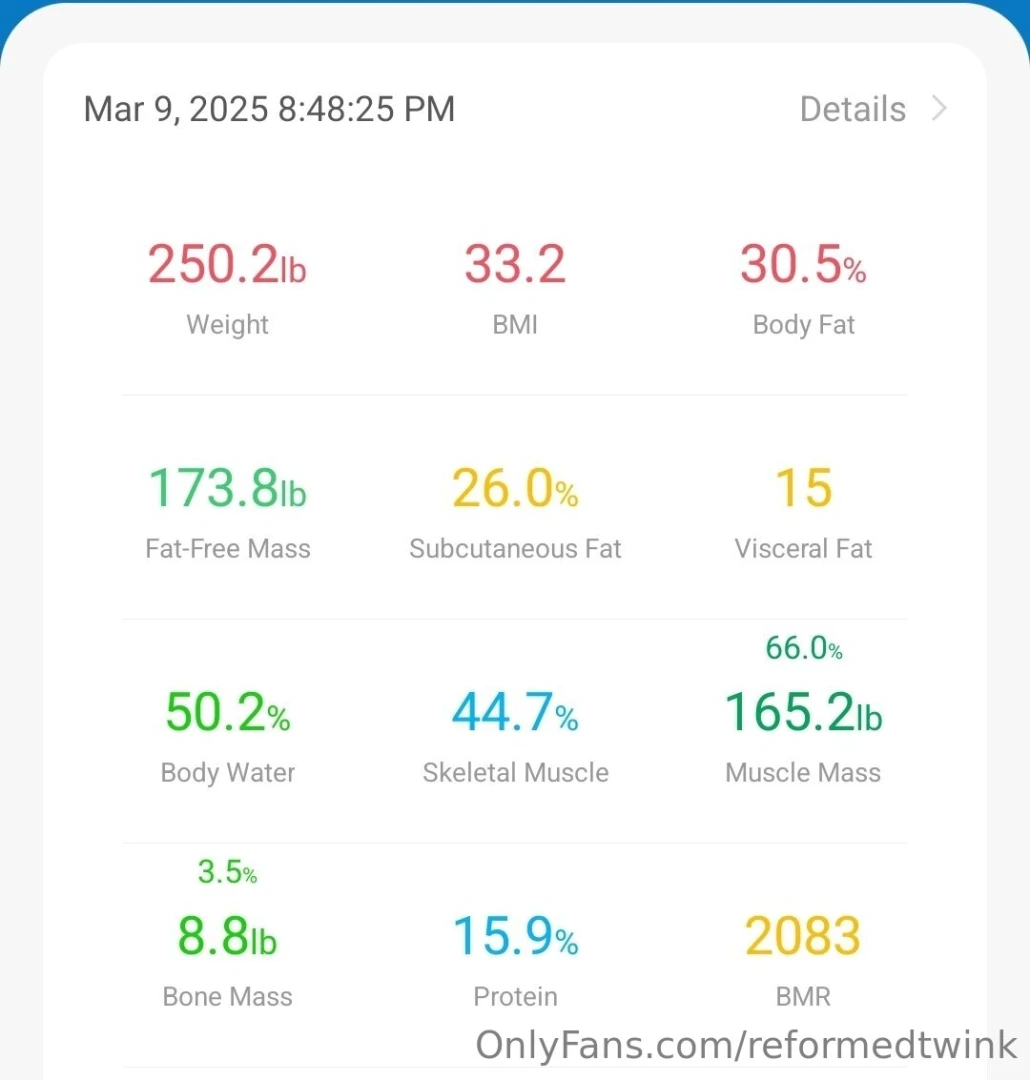Select the Protein 15.9% metric
Screen dimensions: 1030x1080
515,937
